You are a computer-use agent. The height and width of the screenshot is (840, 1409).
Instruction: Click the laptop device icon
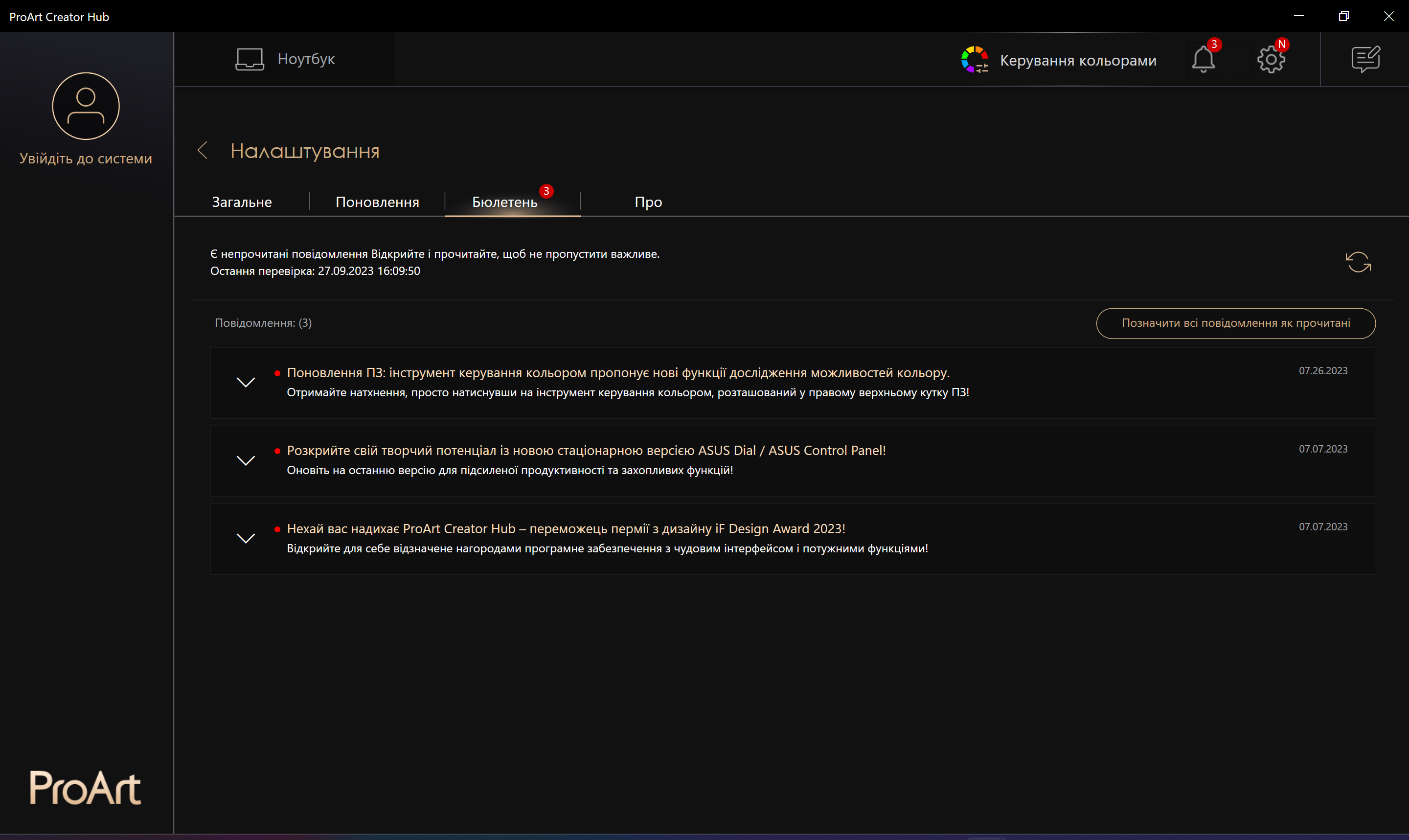[250, 59]
